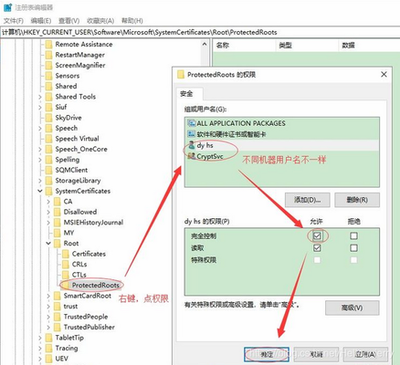Click the MSIEHistoryJournal folder icon
Image resolution: width=400 pixels, height=365 pixels.
tap(57, 222)
